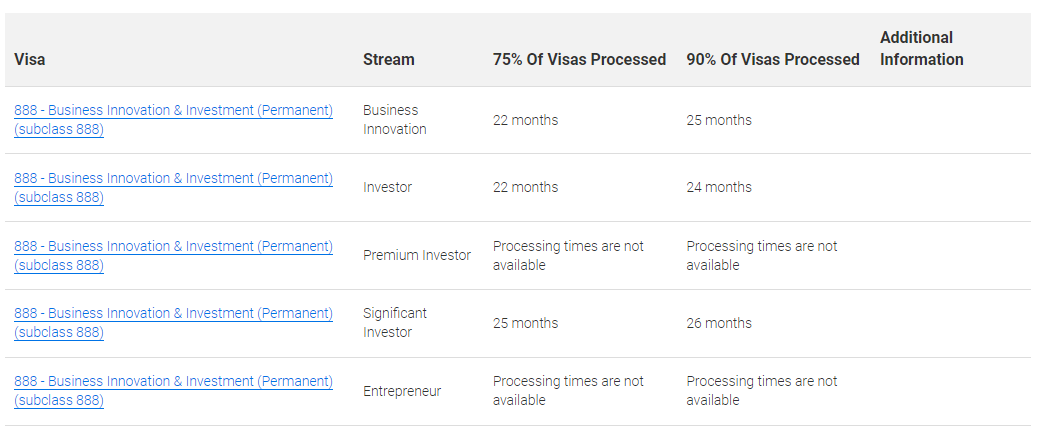Viewport: 1040px width, 431px height.
Task: Open the subclass 888 link in Significant Investor row
Action: coord(173,323)
